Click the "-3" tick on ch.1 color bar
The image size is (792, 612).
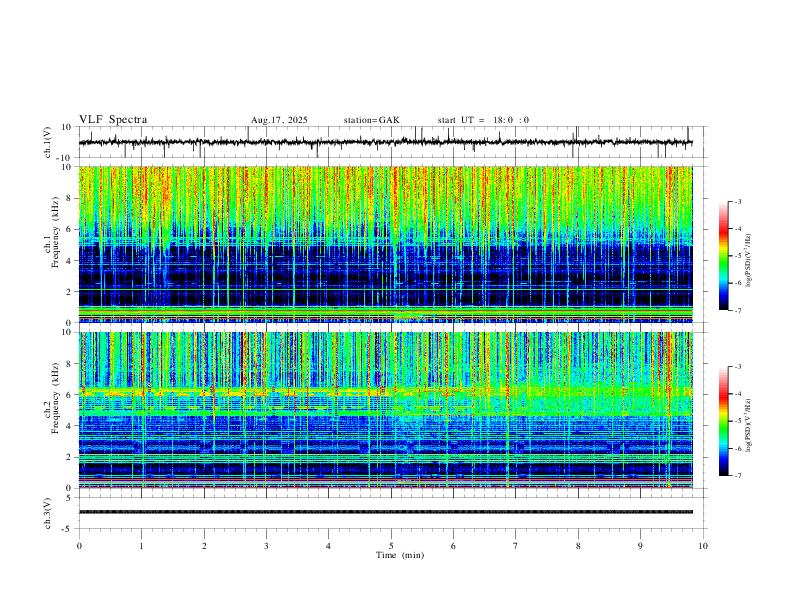[x=738, y=201]
